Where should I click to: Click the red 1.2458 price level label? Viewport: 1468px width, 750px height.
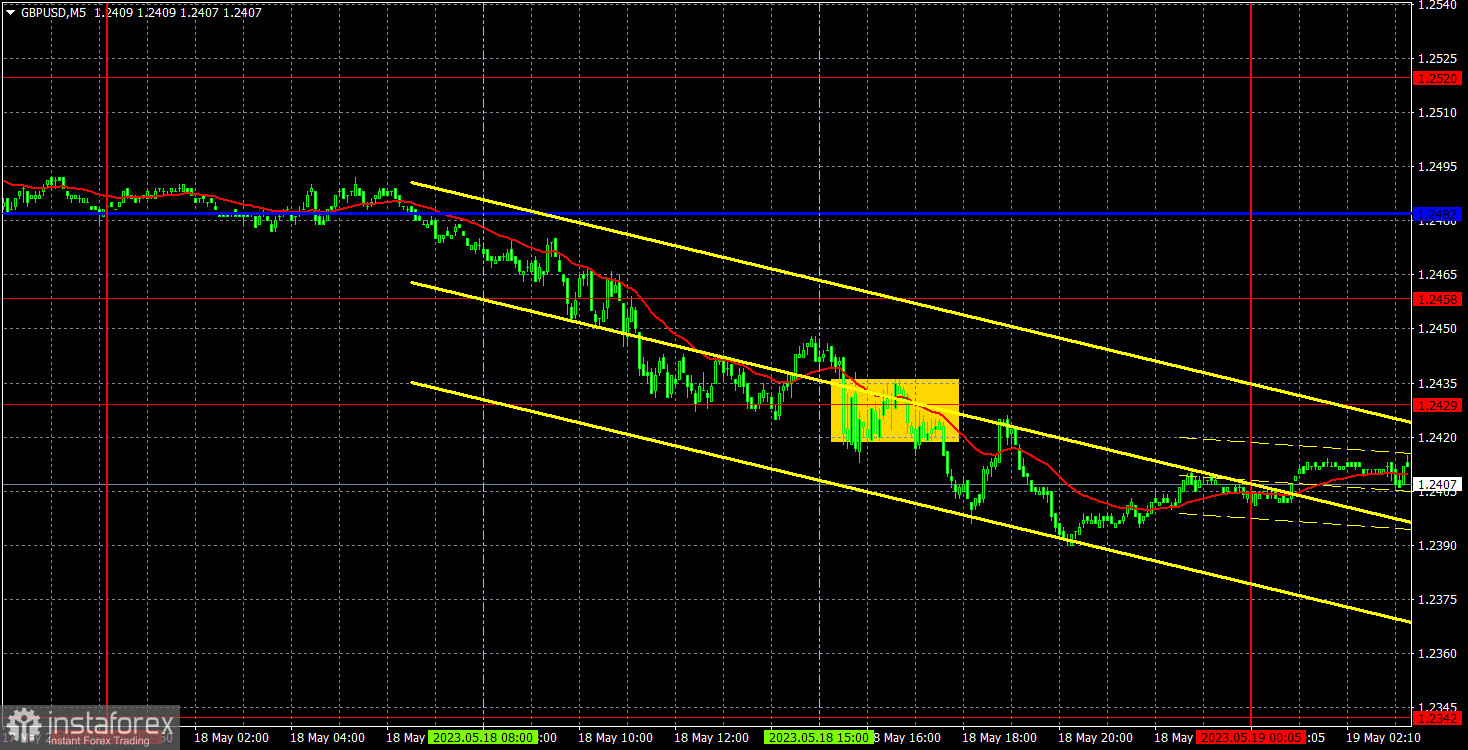click(x=1438, y=299)
